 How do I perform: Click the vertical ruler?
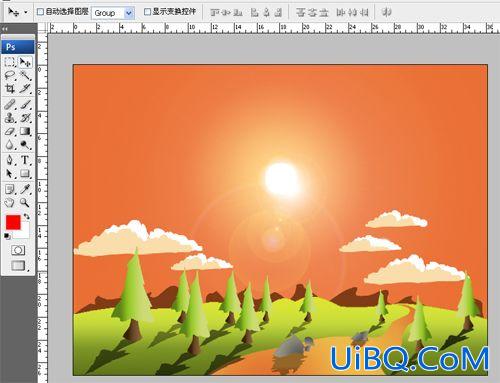[42, 208]
